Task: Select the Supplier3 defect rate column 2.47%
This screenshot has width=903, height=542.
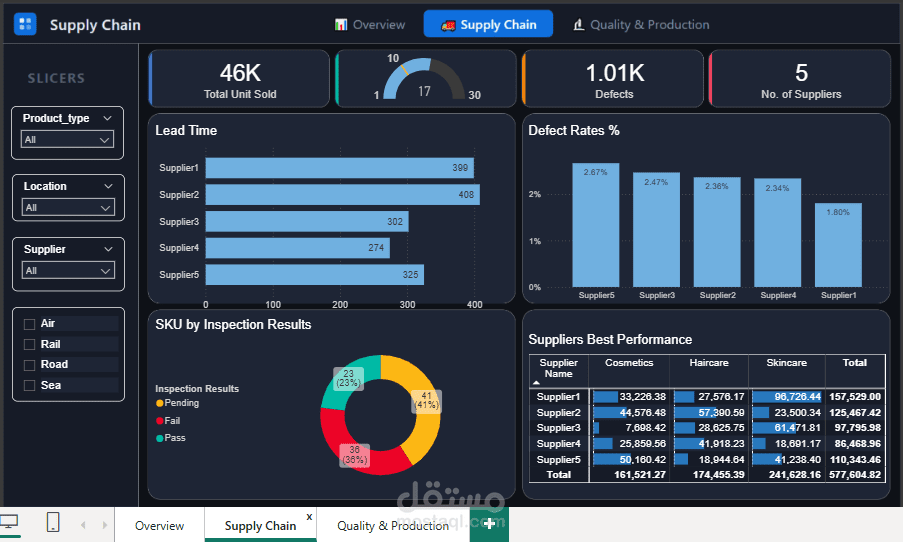Action: click(657, 230)
